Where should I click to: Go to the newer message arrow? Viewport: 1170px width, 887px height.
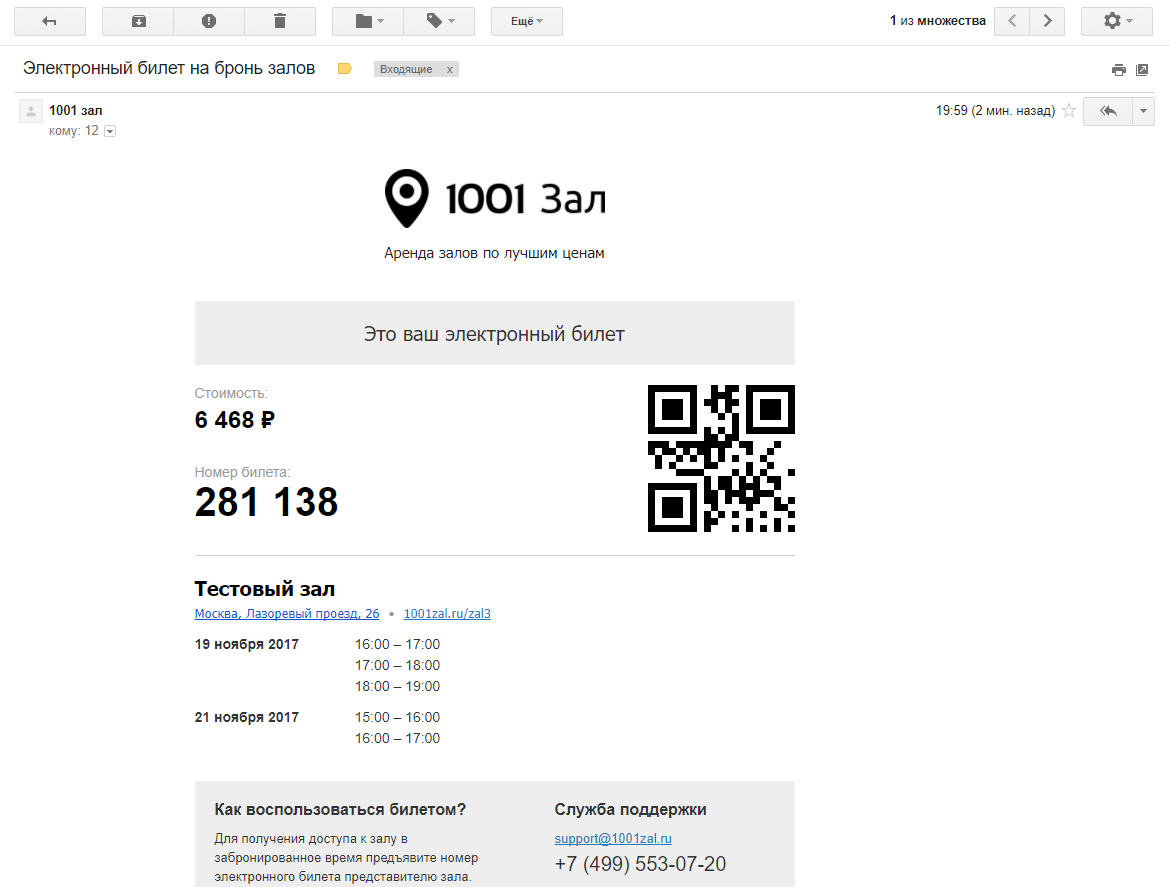(x=1012, y=21)
